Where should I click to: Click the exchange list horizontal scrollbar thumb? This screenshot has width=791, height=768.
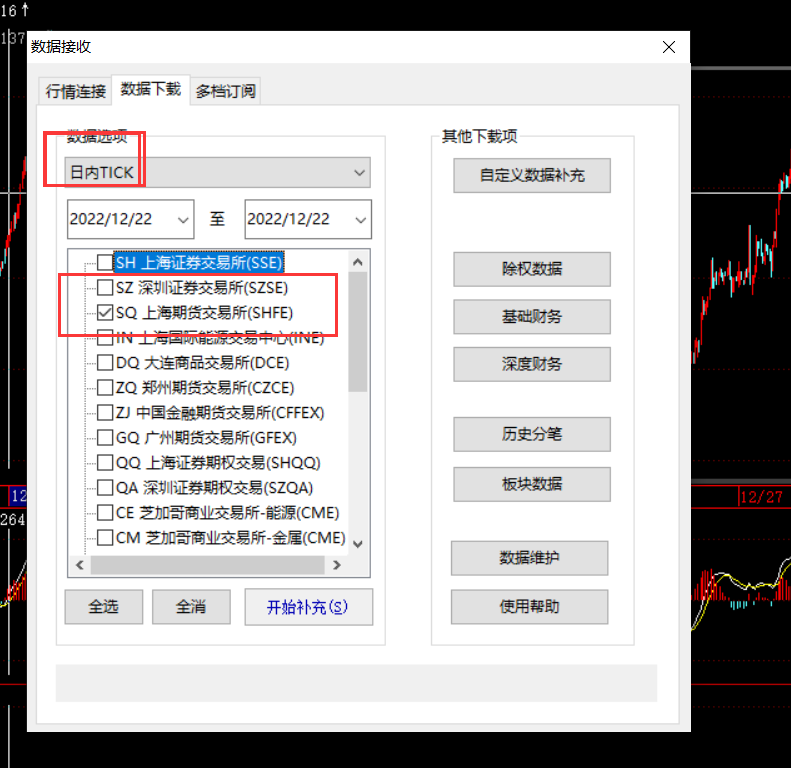[x=207, y=565]
